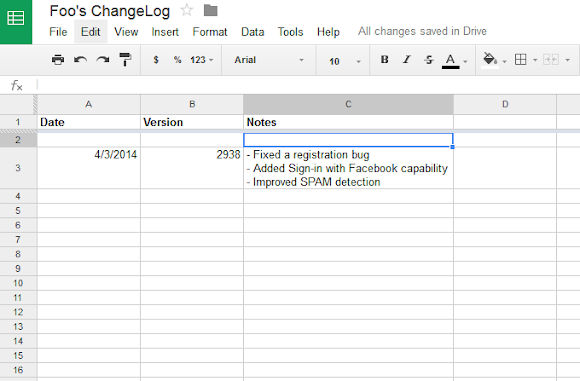The height and width of the screenshot is (381, 580).
Task: Click the Undo arrow
Action: click(x=80, y=60)
